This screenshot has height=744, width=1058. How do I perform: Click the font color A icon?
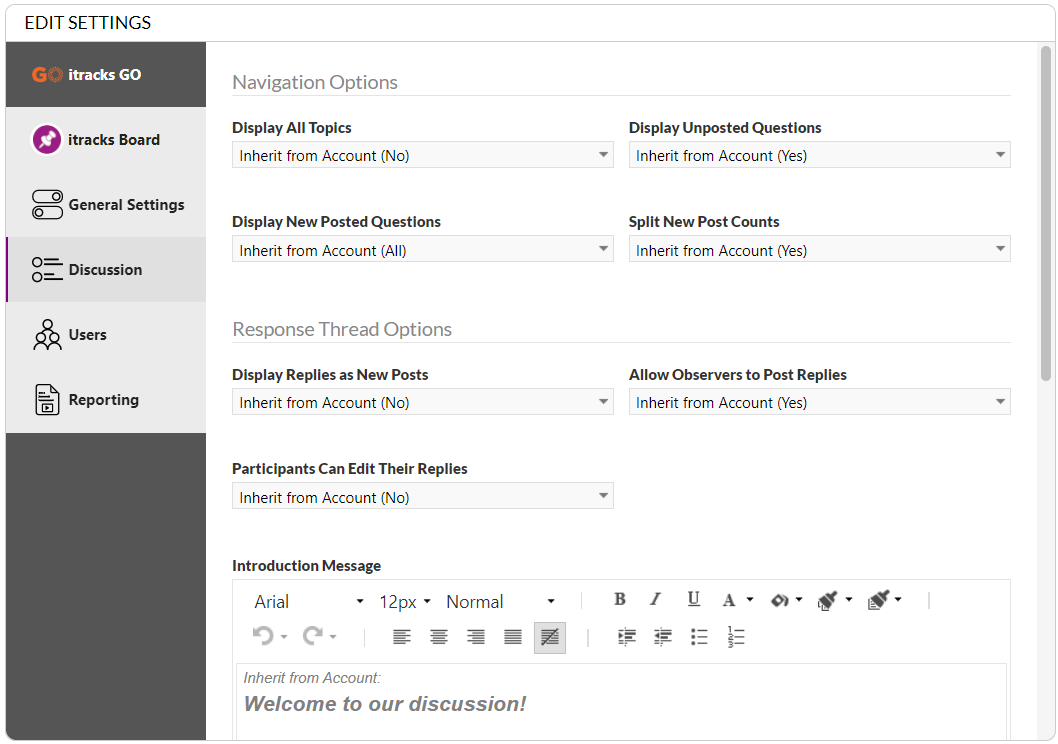click(x=729, y=600)
